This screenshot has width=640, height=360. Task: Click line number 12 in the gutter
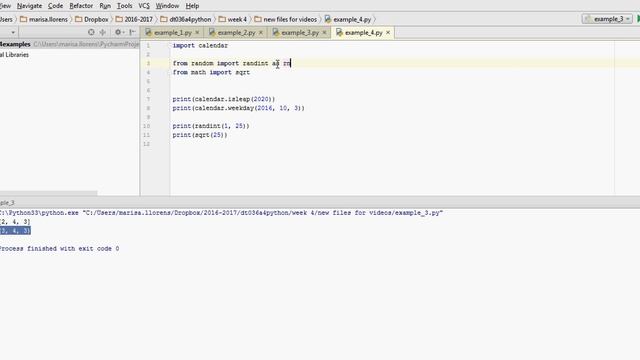pyautogui.click(x=147, y=144)
